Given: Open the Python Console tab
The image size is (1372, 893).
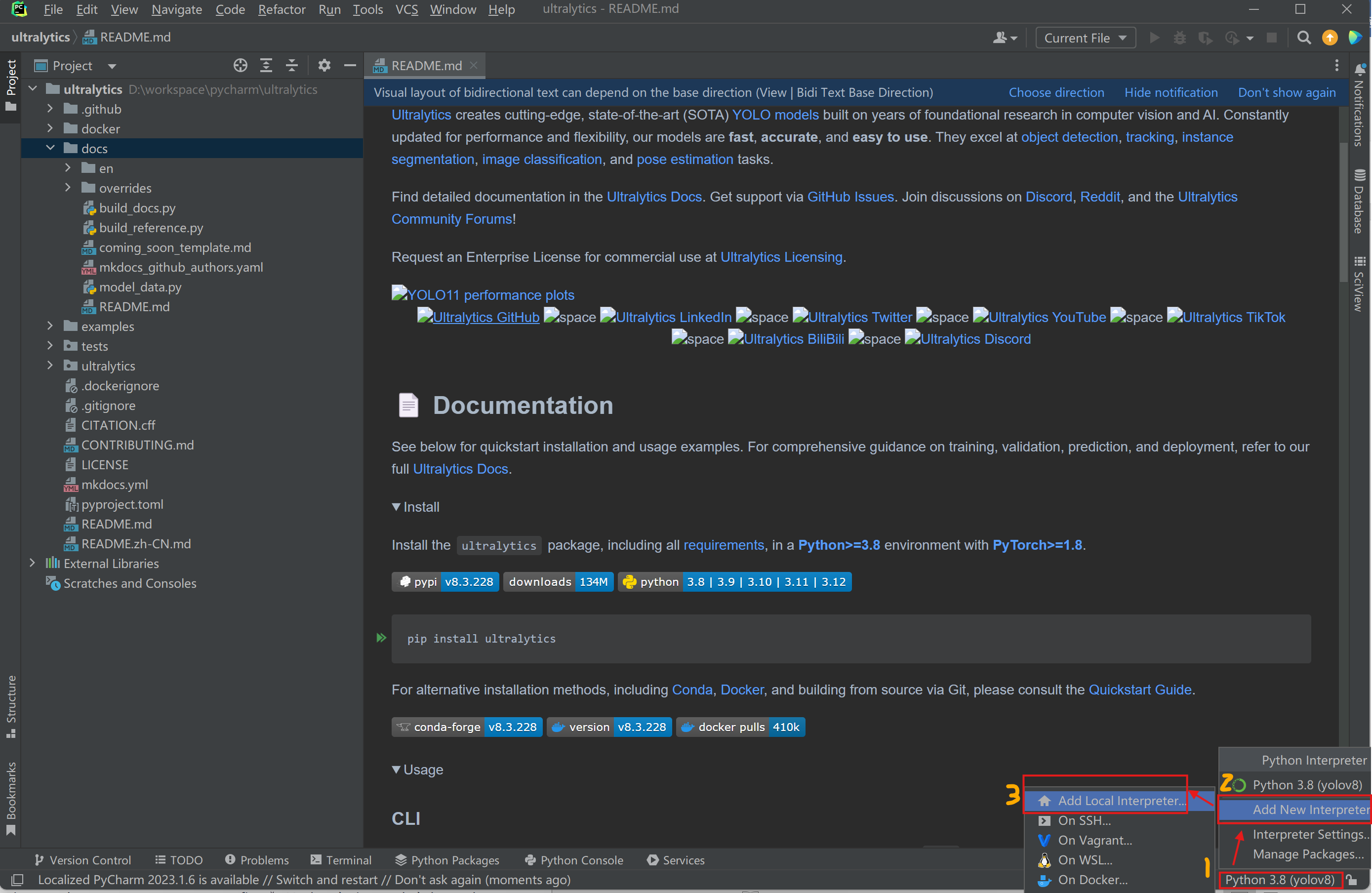Looking at the screenshot, I should pyautogui.click(x=574, y=859).
